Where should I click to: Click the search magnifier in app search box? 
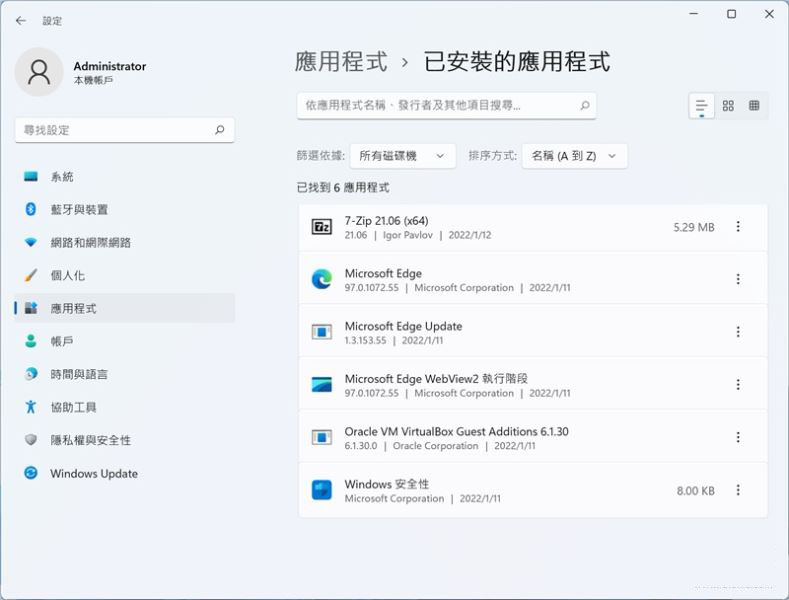[585, 105]
